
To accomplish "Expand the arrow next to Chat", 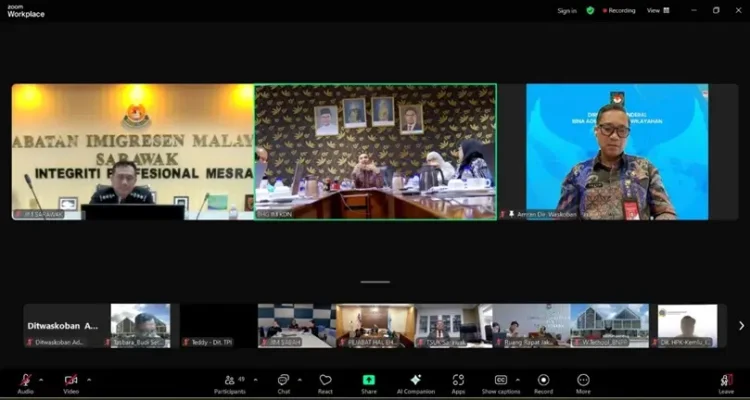I will 300,379.
